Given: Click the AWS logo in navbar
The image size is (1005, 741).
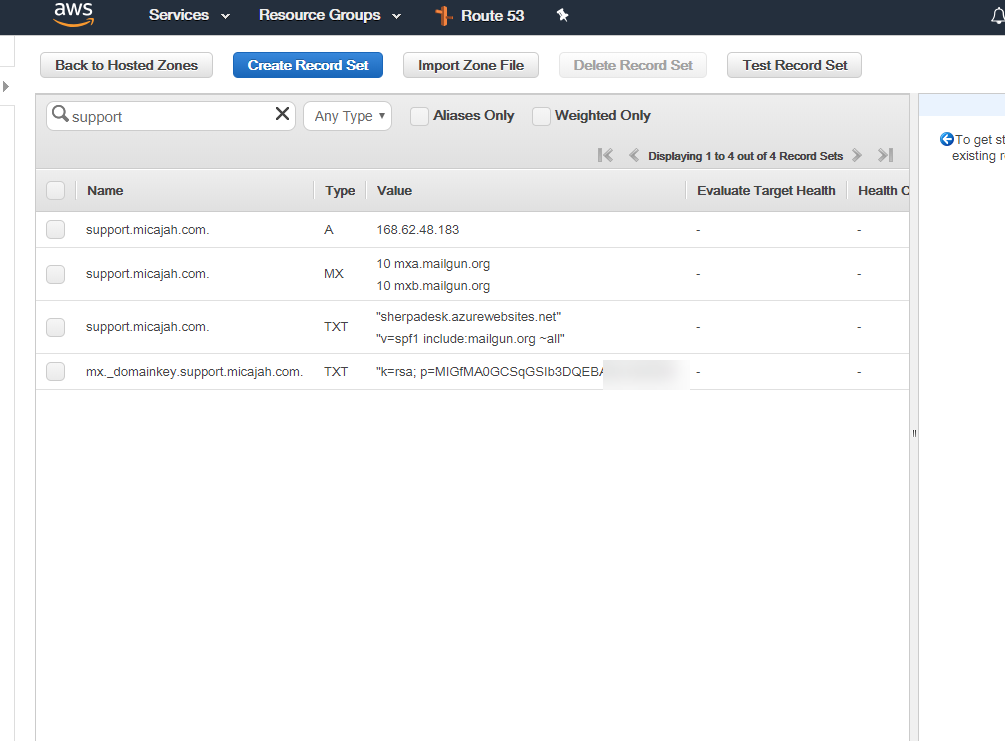Looking at the screenshot, I should (x=73, y=16).
